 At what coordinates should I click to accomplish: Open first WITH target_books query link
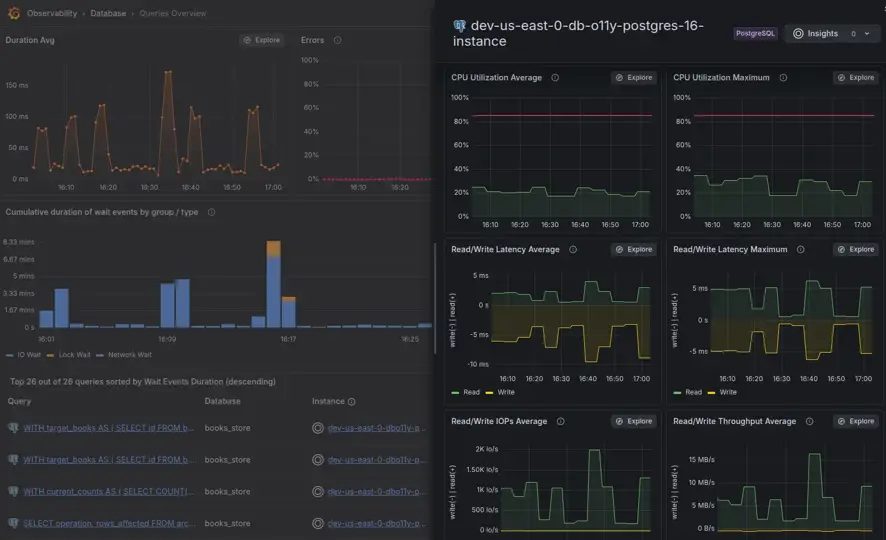pyautogui.click(x=108, y=428)
